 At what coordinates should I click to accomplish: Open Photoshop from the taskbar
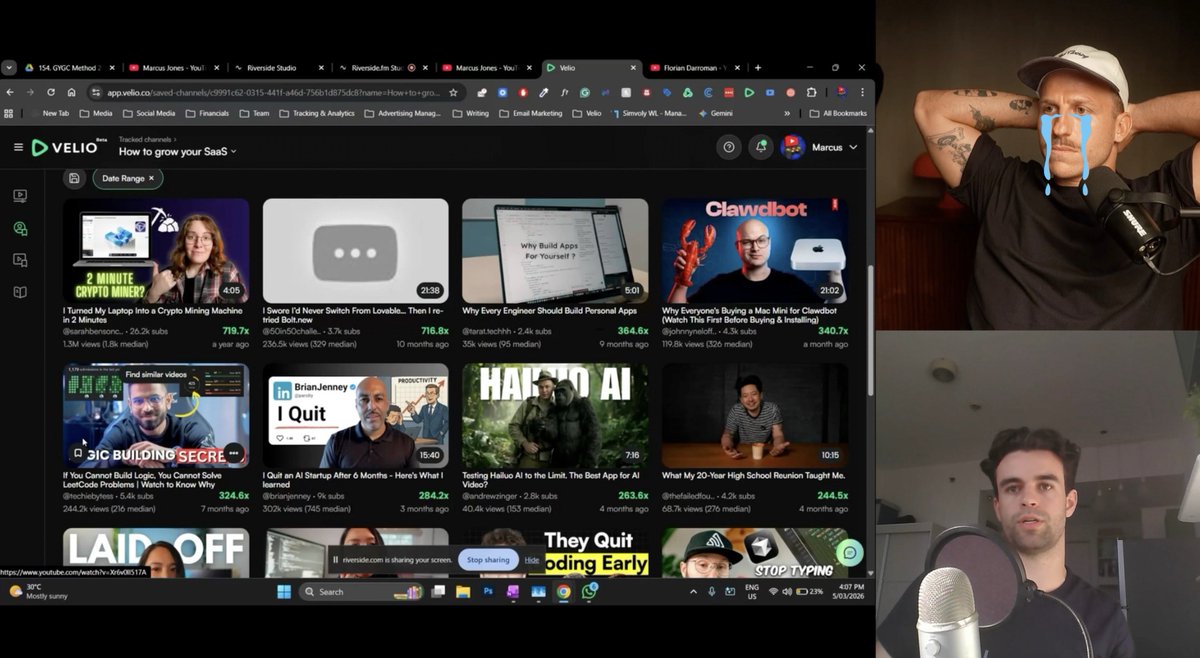(x=488, y=591)
